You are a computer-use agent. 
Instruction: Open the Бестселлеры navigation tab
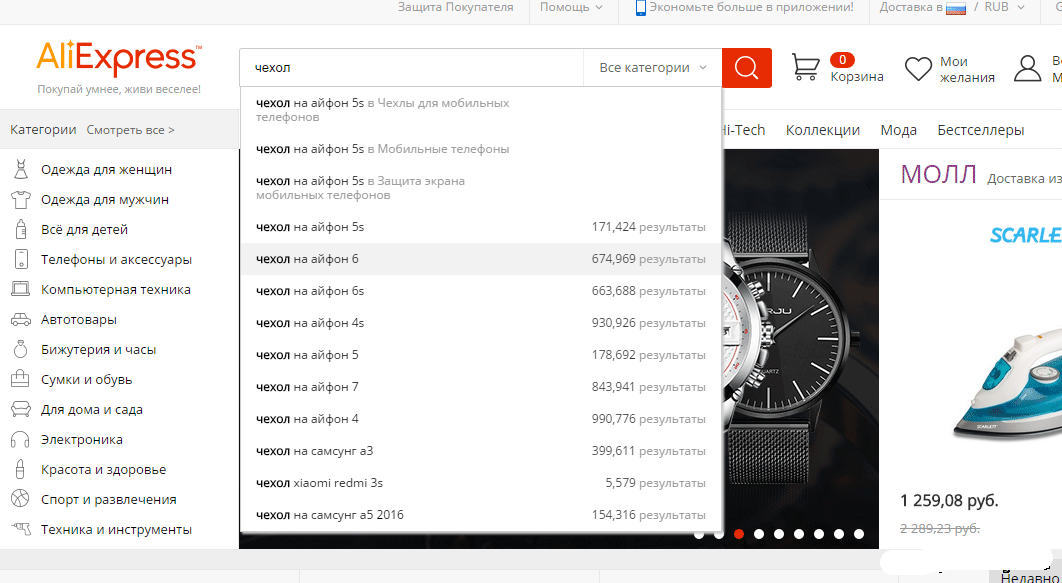tap(981, 130)
